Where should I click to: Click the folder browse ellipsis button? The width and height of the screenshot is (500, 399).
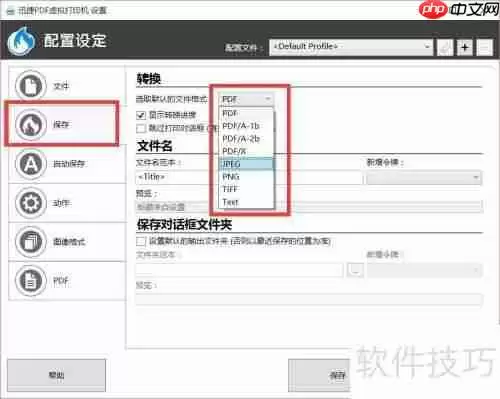[x=355, y=270]
